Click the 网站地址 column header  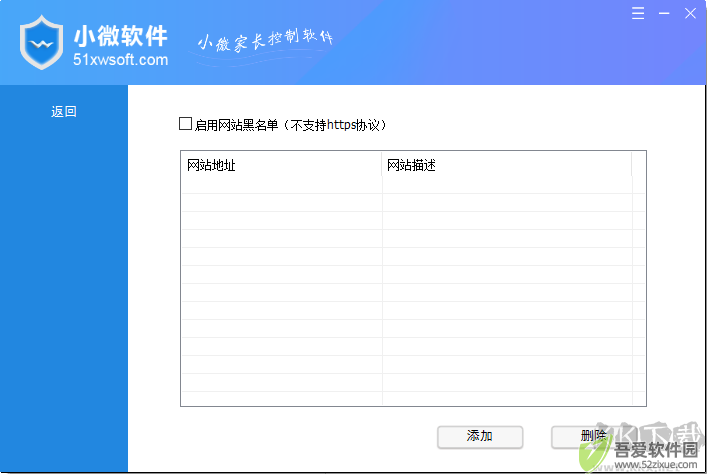coord(281,165)
